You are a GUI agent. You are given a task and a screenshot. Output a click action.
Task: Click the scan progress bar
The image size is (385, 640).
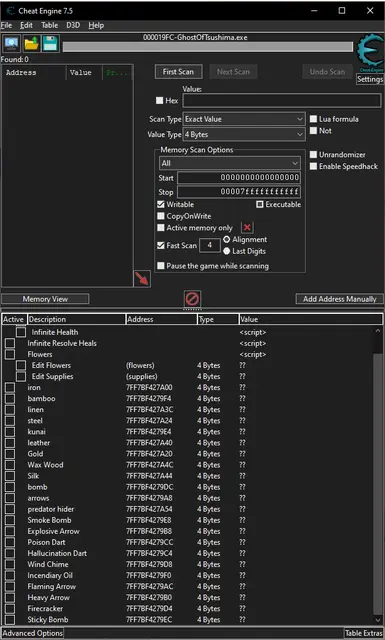207,47
